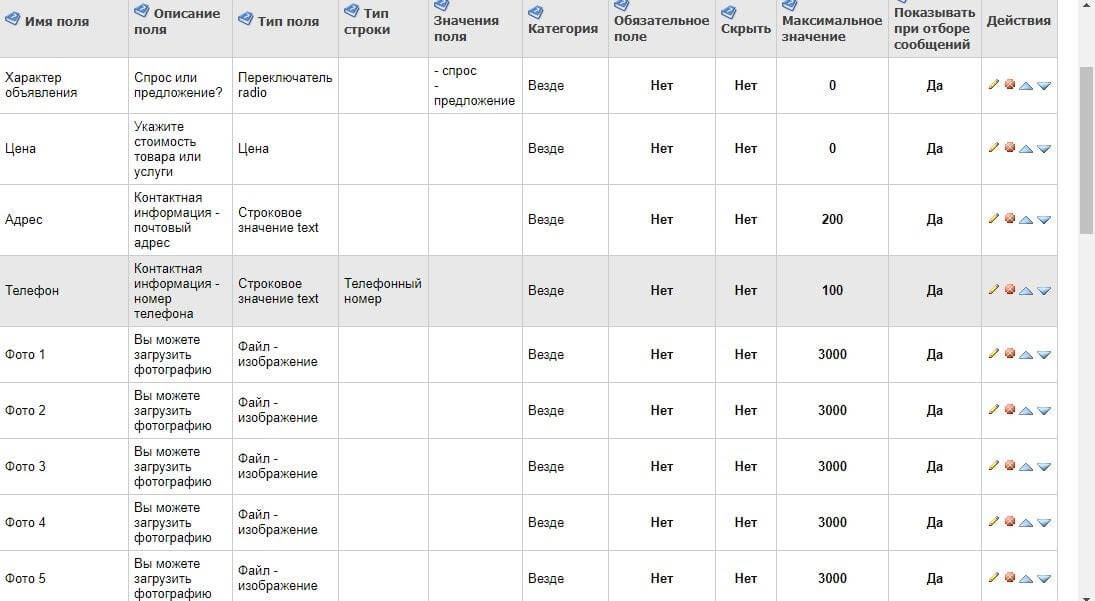
Task: Move the Адрес field down
Action: [1044, 220]
